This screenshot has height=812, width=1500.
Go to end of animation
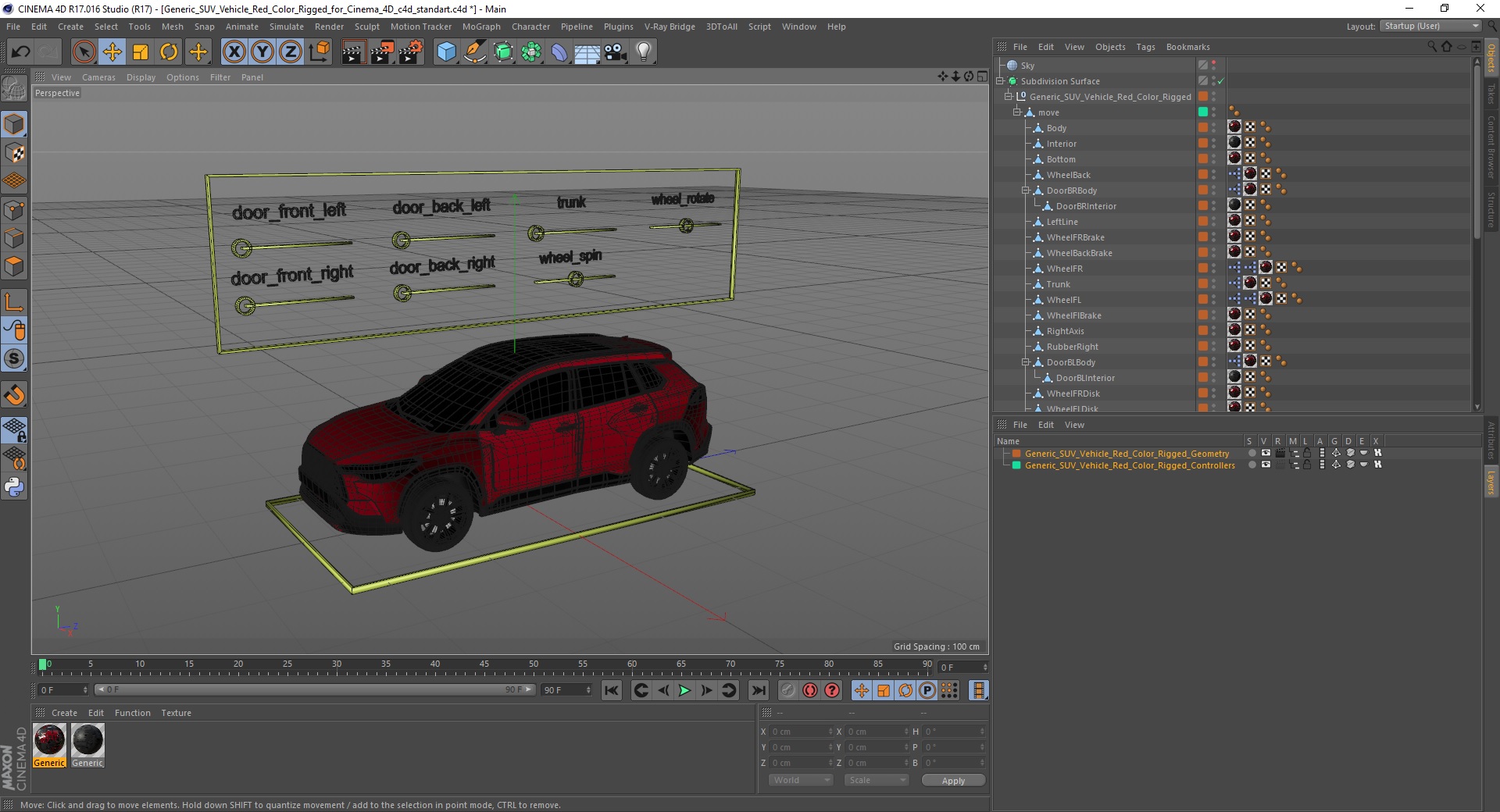(758, 690)
